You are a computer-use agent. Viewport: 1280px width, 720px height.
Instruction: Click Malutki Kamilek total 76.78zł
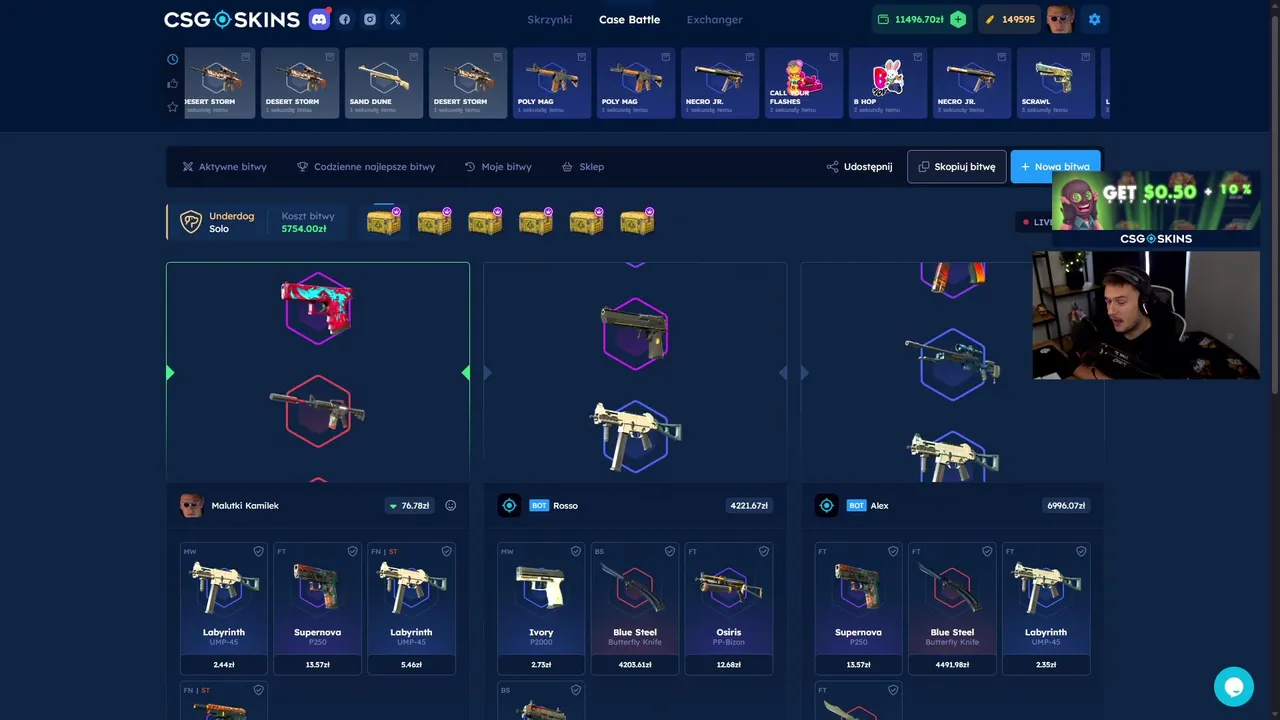point(409,506)
